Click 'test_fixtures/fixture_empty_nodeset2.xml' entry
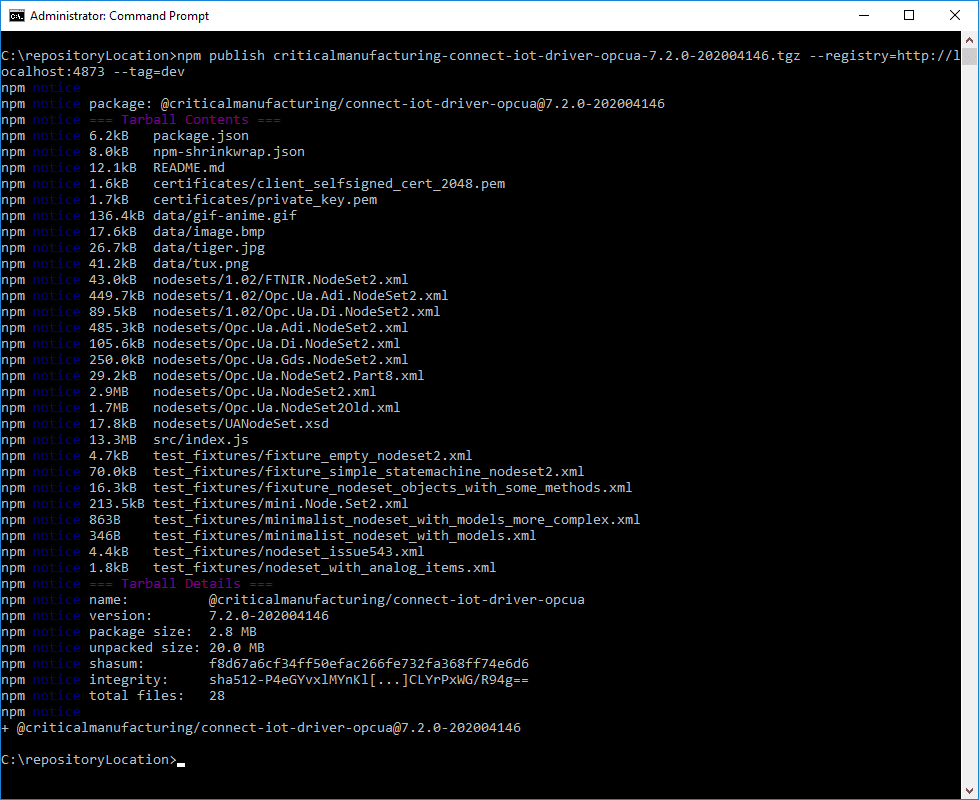 [312, 456]
